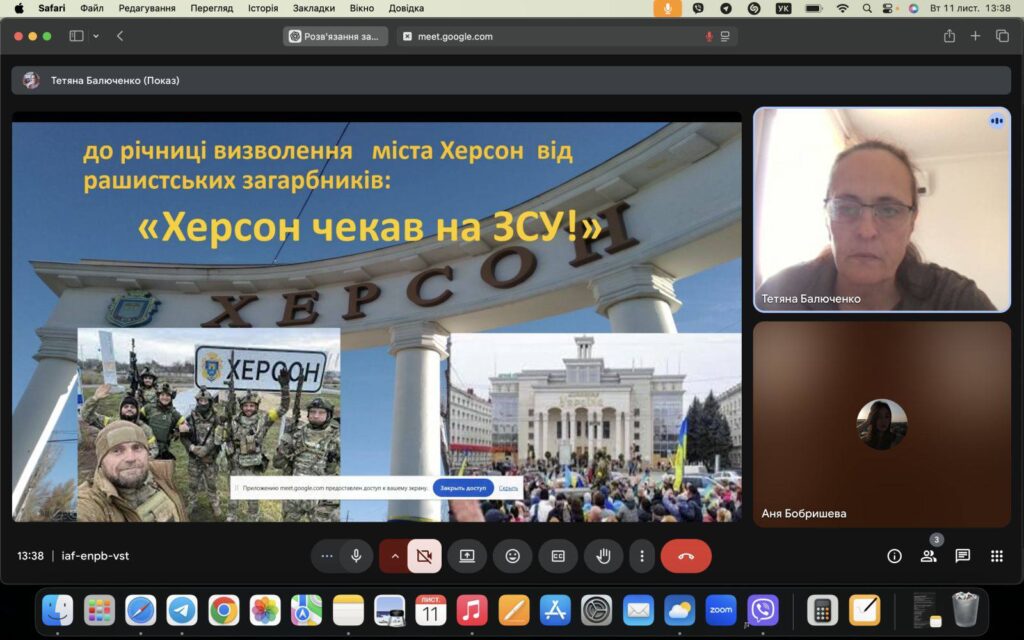
Task: Show the participants list
Action: [929, 556]
